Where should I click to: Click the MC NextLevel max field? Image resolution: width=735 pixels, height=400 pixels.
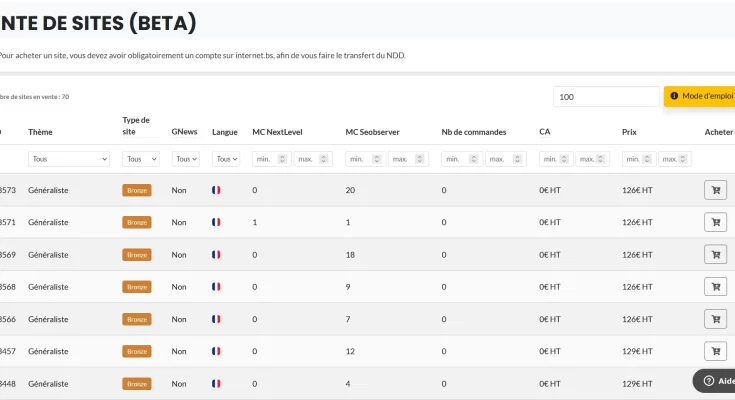(x=313, y=159)
